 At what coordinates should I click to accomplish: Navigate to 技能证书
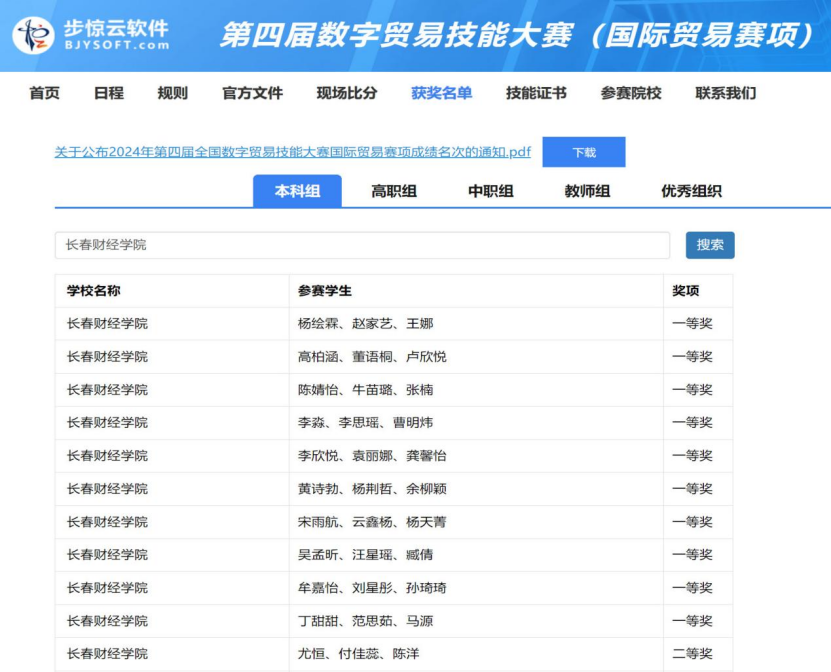tap(536, 93)
